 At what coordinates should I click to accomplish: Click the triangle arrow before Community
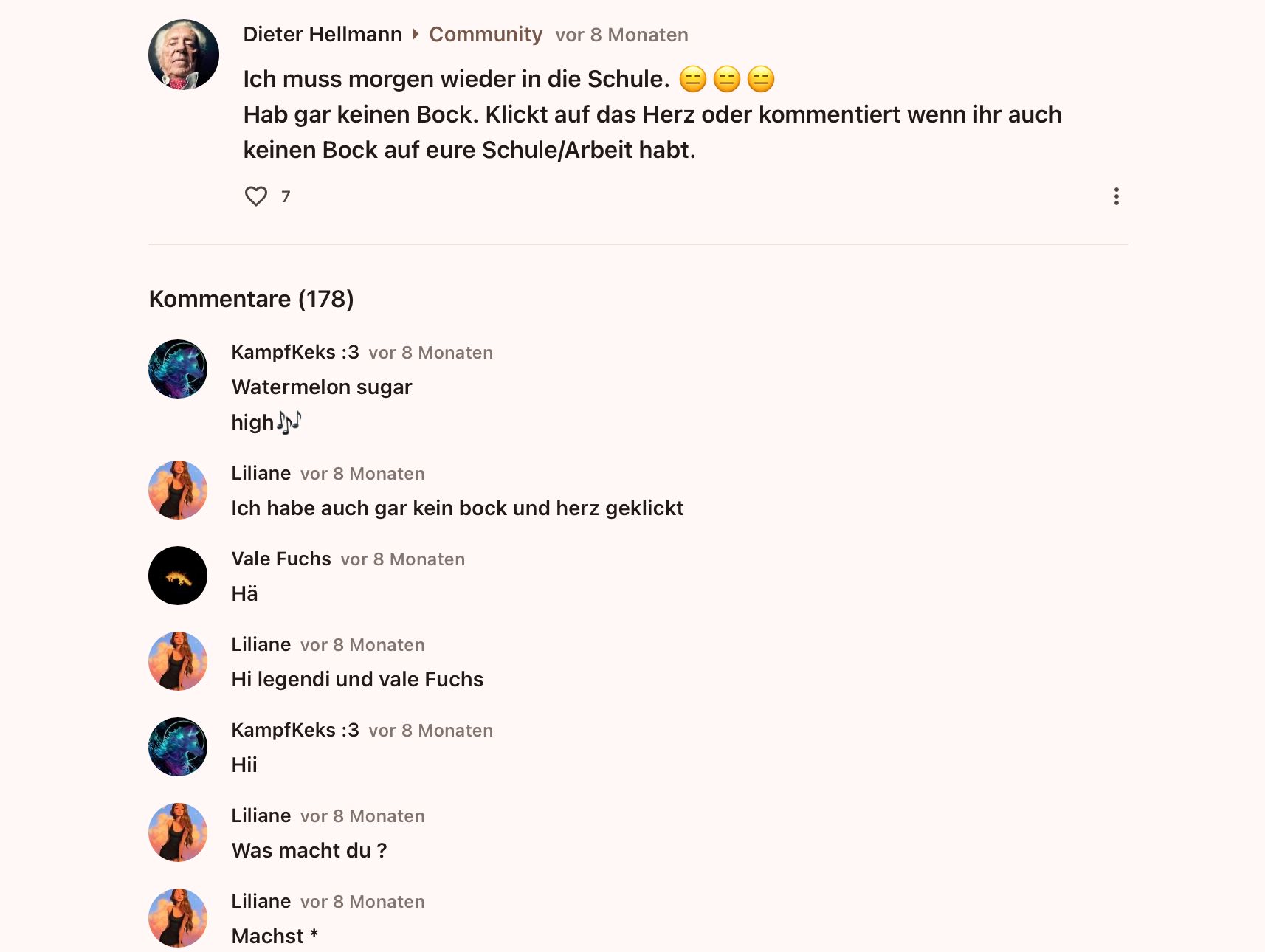click(x=416, y=34)
